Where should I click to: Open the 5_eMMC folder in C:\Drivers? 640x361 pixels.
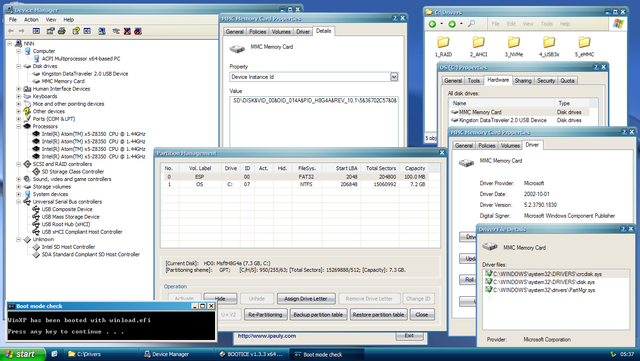point(584,46)
